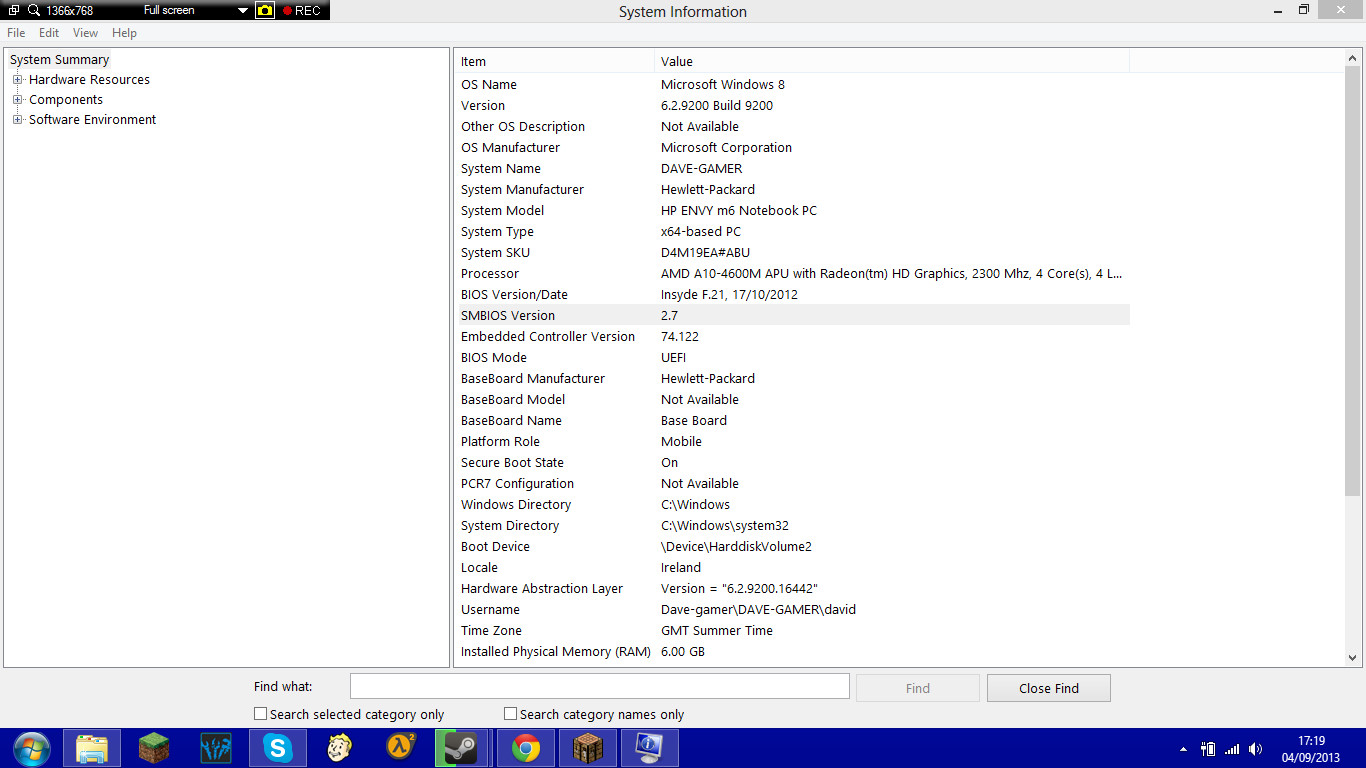Select the Processor row
1366x768 pixels.
[x=792, y=274]
